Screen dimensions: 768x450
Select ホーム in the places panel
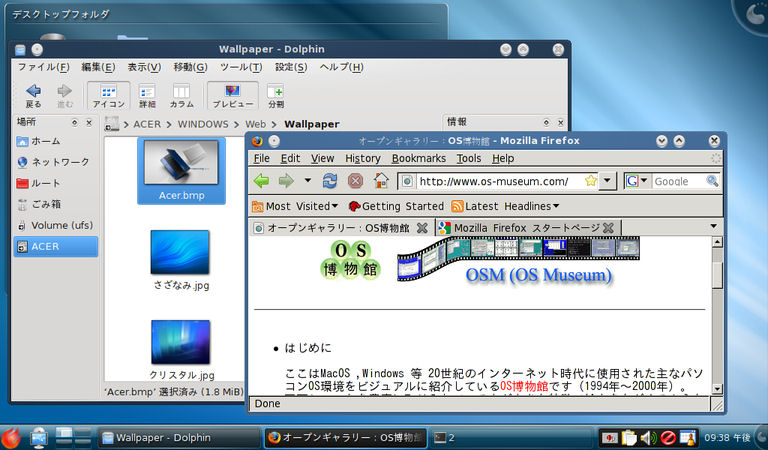tap(55, 141)
